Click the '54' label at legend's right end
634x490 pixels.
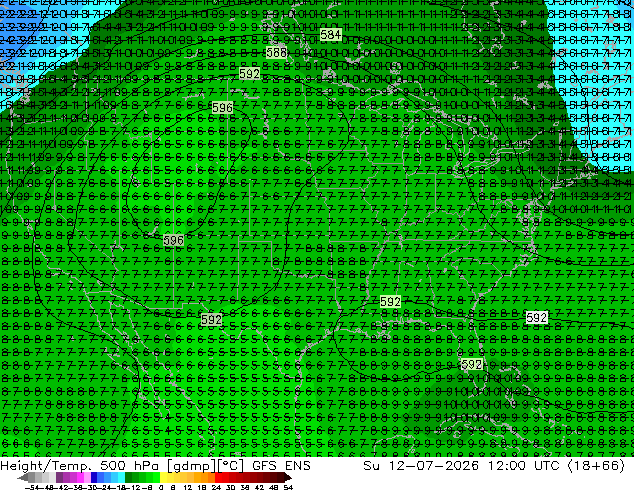click(x=288, y=487)
